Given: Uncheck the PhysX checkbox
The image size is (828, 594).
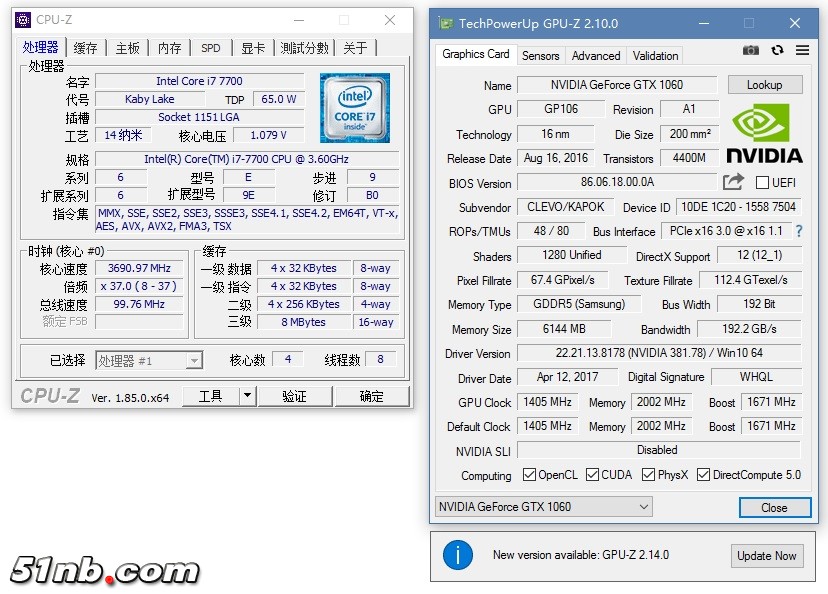Looking at the screenshot, I should [648, 475].
